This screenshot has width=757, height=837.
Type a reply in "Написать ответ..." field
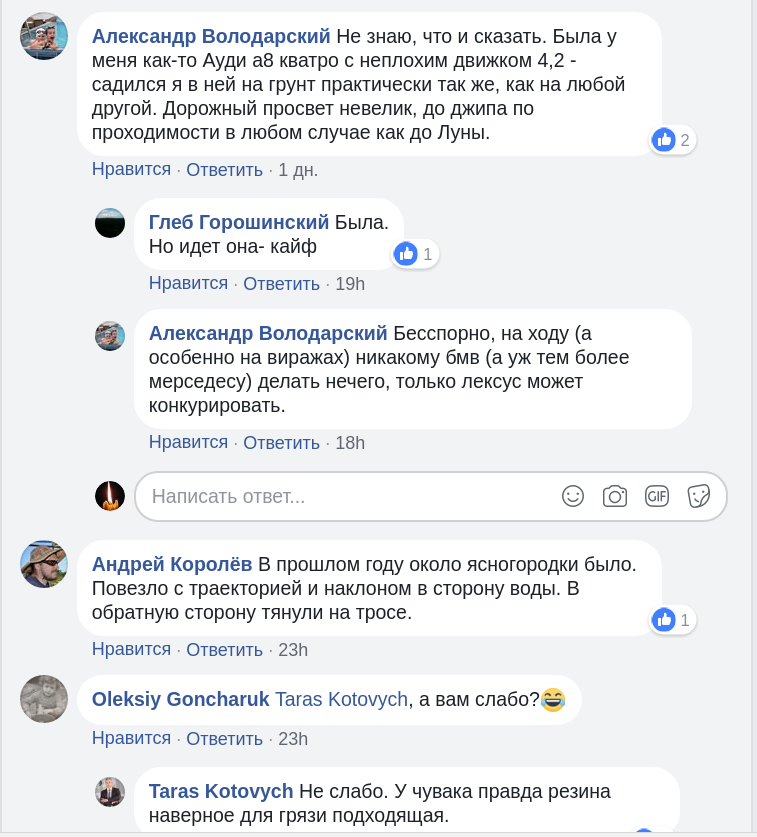[x=350, y=496]
